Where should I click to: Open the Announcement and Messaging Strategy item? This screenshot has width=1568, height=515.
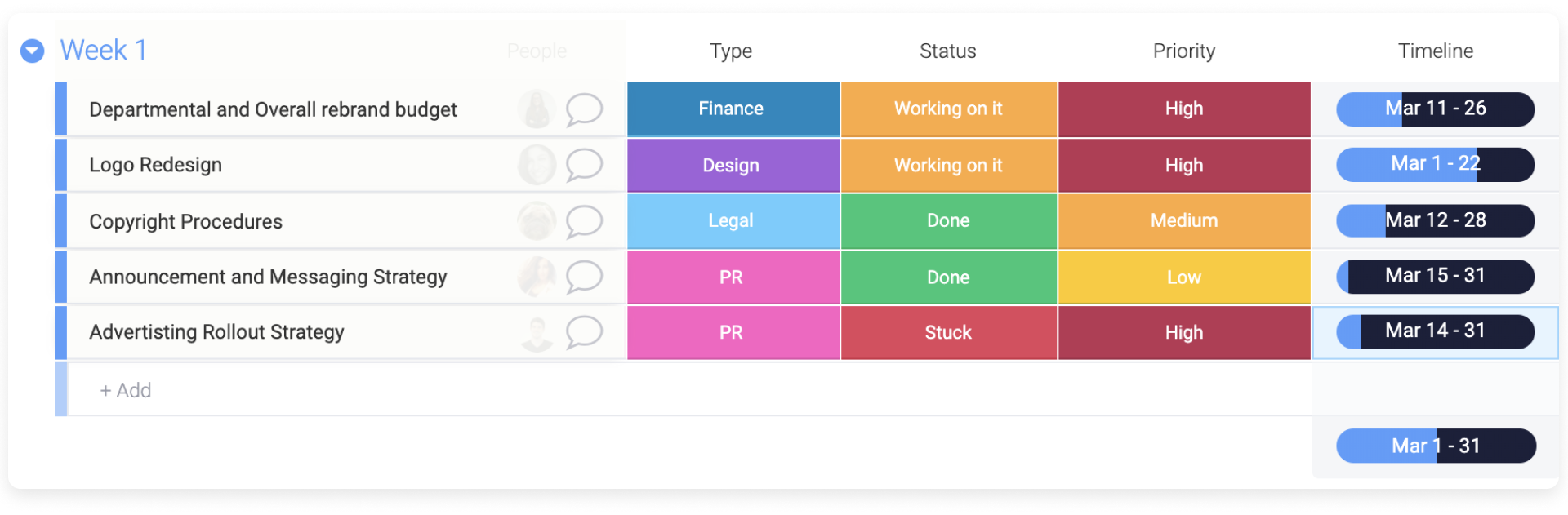coord(268,277)
